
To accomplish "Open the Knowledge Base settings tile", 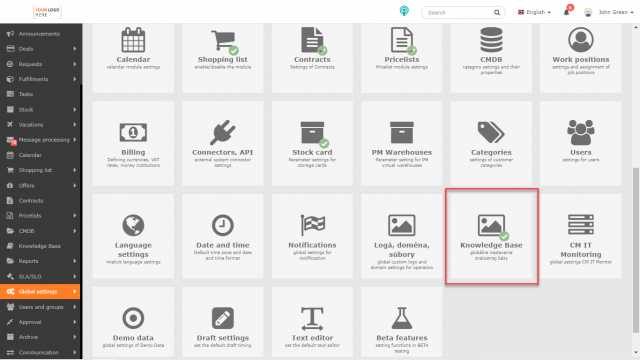I will click(491, 236).
